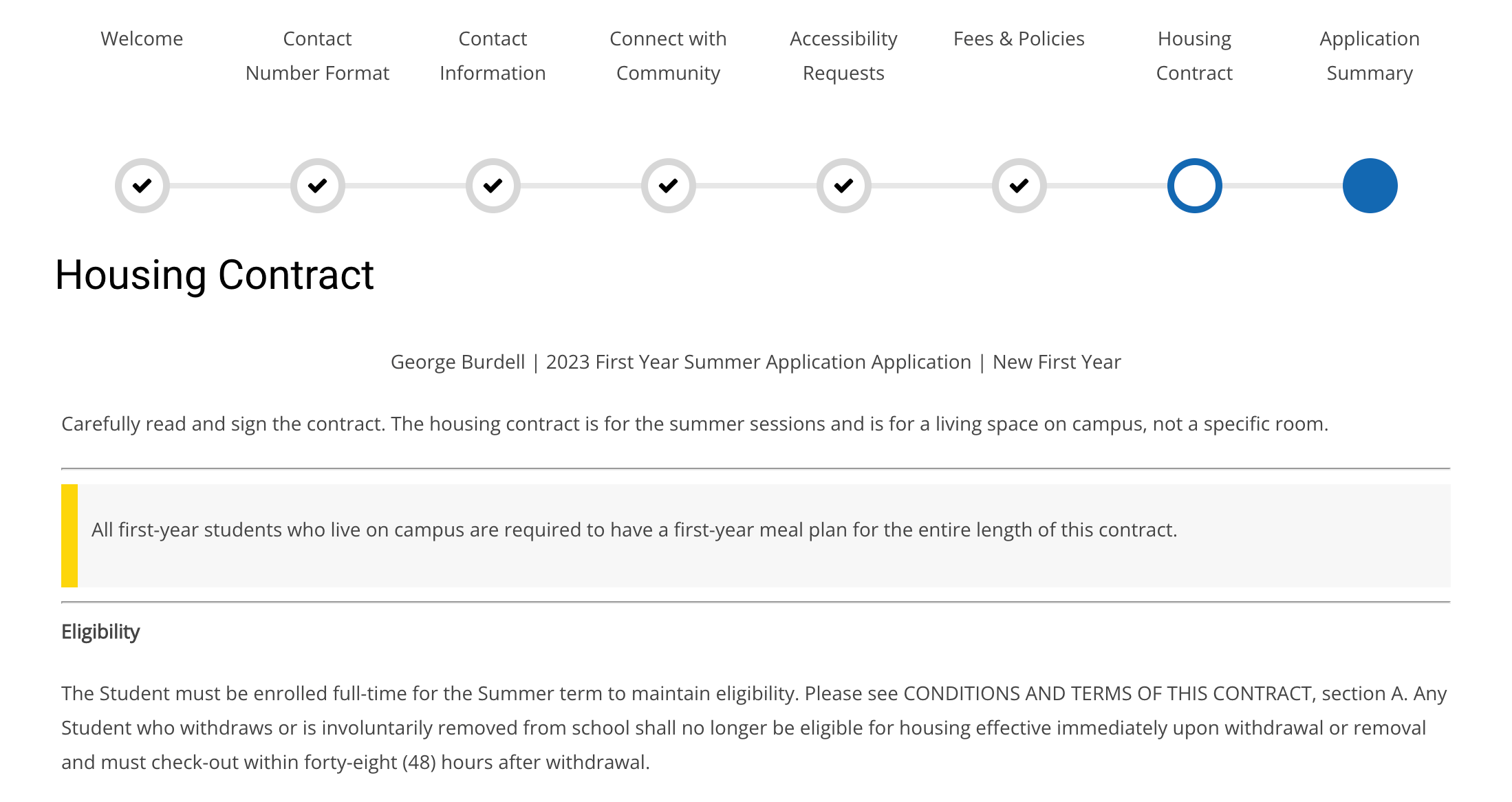
Task: Click the Contact Information completed step icon
Action: coord(493,185)
